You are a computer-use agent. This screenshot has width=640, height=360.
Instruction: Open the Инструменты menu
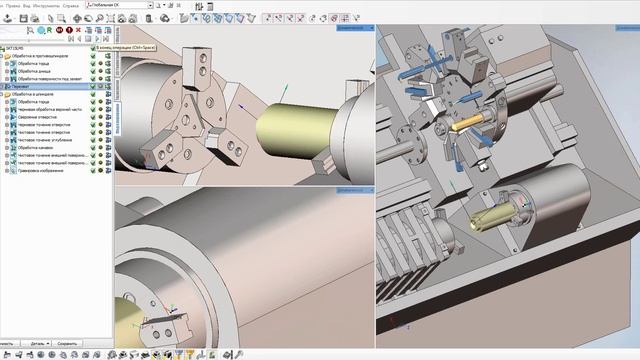46,6
